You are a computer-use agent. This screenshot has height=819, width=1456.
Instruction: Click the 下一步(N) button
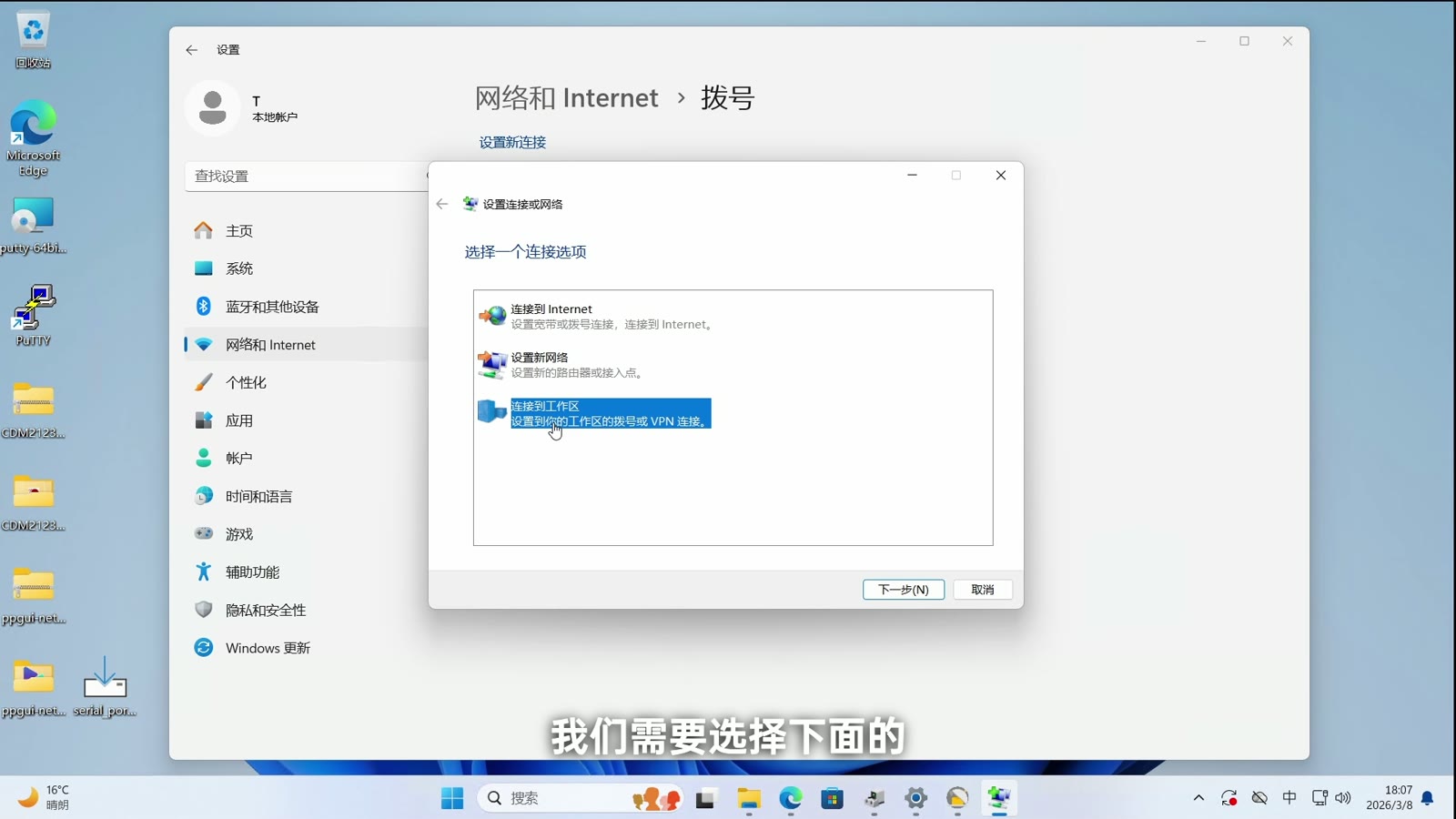pyautogui.click(x=904, y=590)
